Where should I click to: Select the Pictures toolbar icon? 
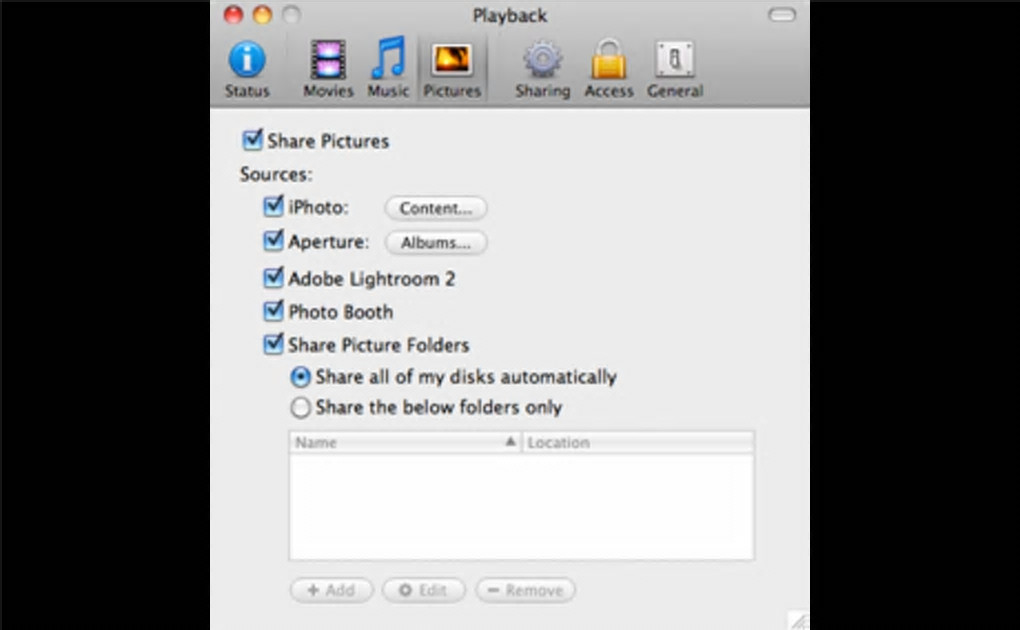click(x=451, y=59)
